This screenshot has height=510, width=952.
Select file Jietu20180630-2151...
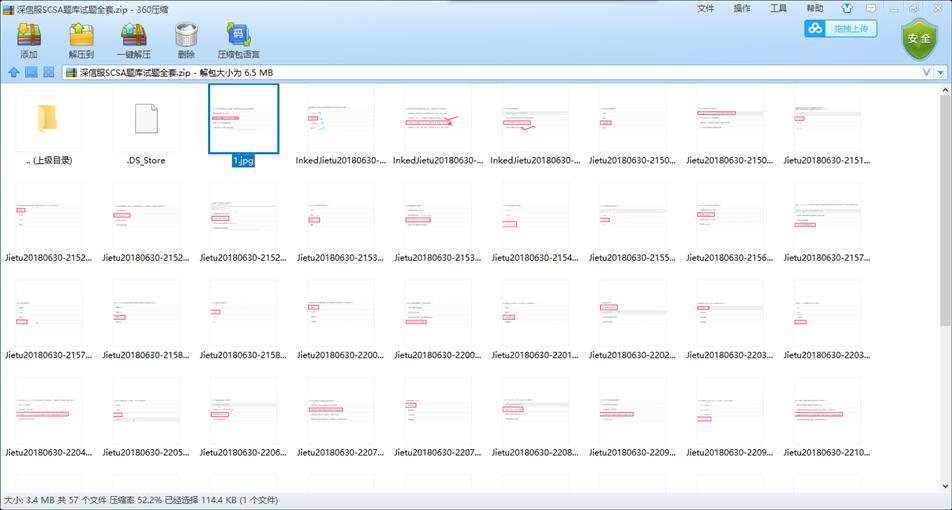[x=827, y=126]
